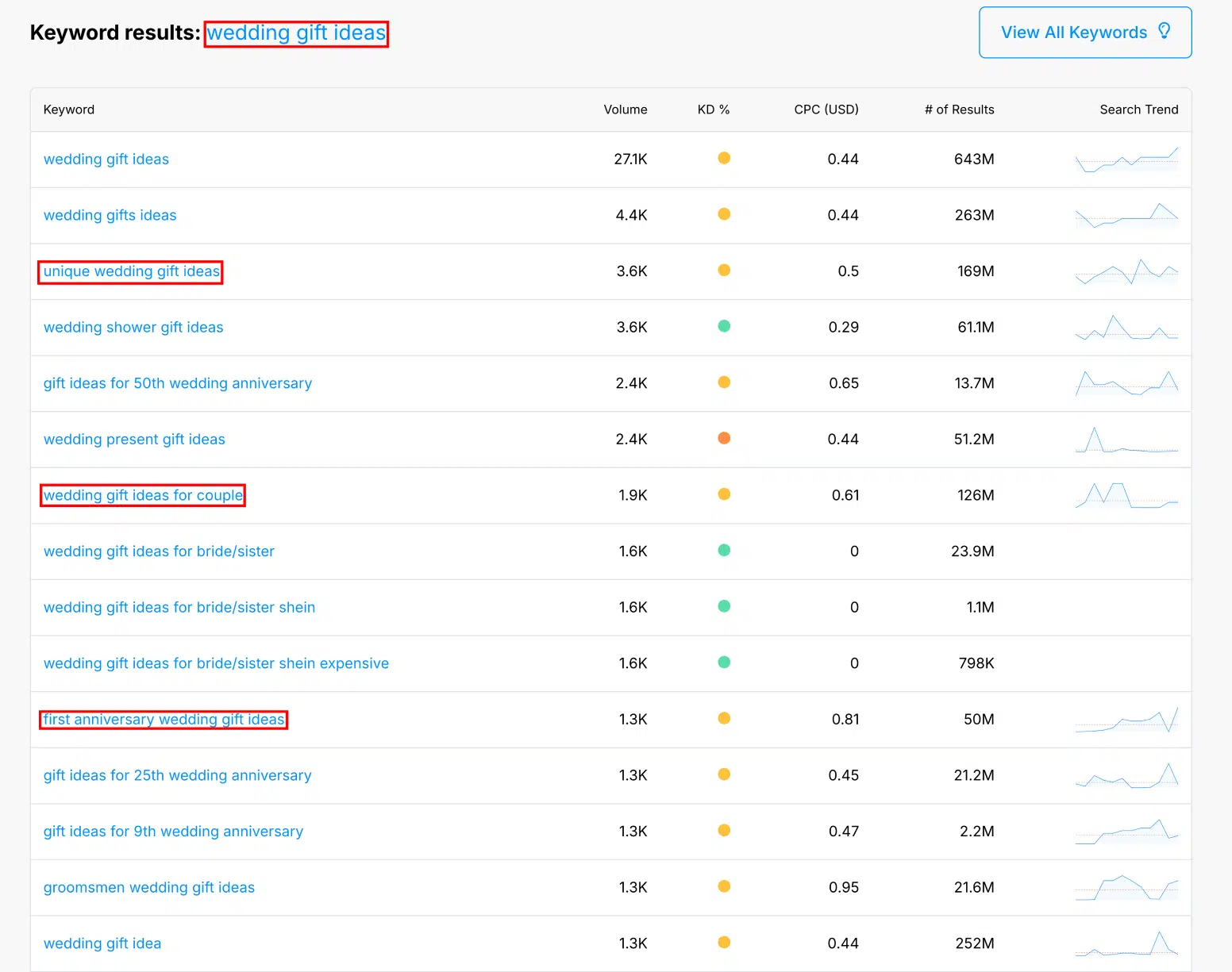
Task: Click trend sparkline in 25th anniversary row
Action: pyautogui.click(x=1127, y=775)
